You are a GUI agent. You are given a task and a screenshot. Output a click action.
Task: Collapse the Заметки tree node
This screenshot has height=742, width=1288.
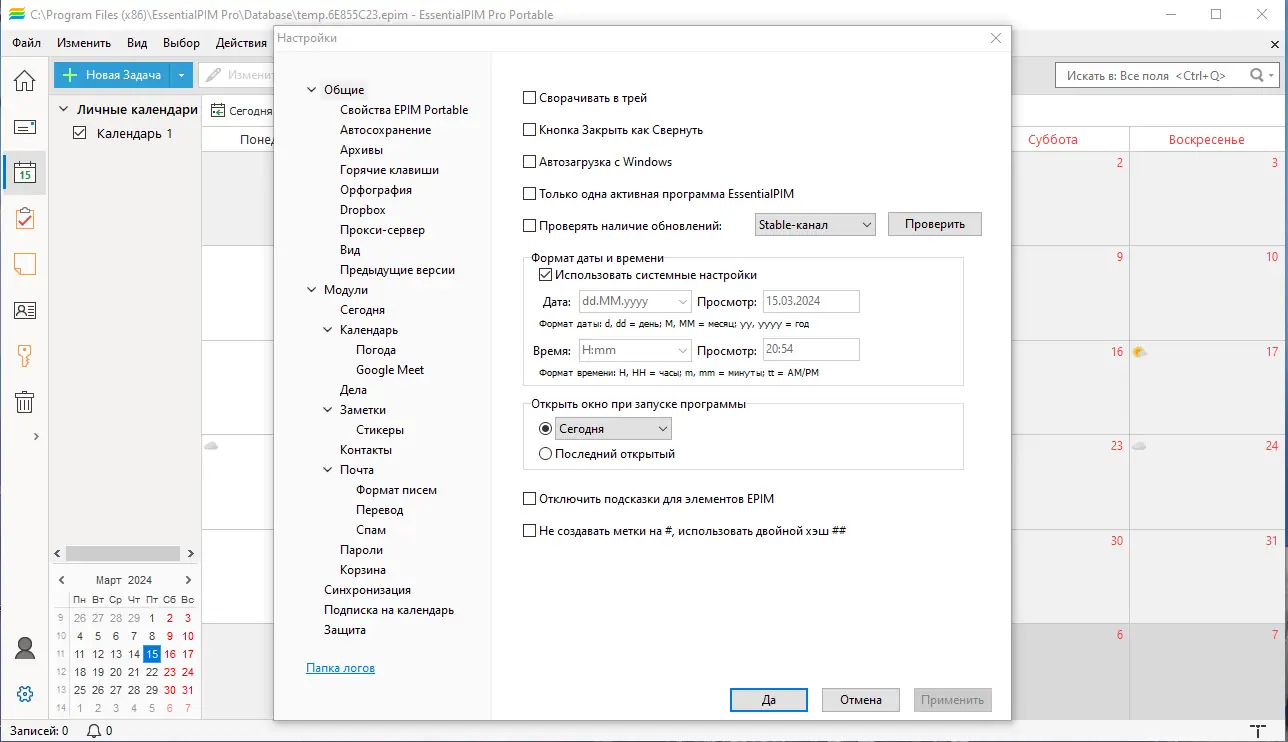pos(329,410)
